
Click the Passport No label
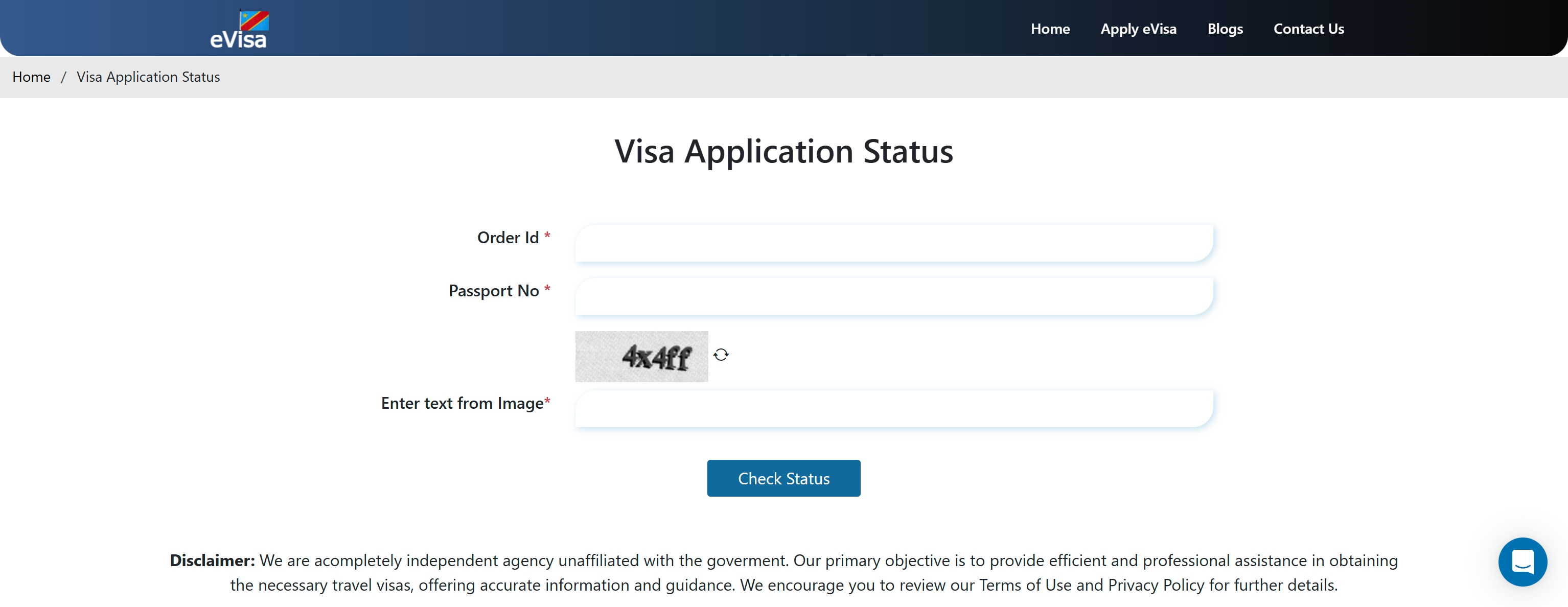click(494, 291)
